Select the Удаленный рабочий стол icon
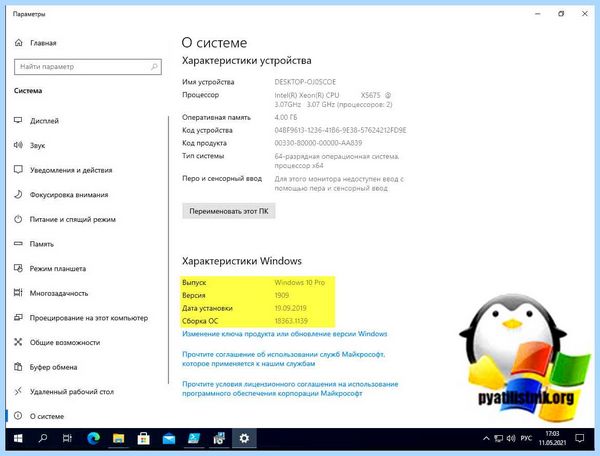The height and width of the screenshot is (456, 600). (x=18, y=391)
